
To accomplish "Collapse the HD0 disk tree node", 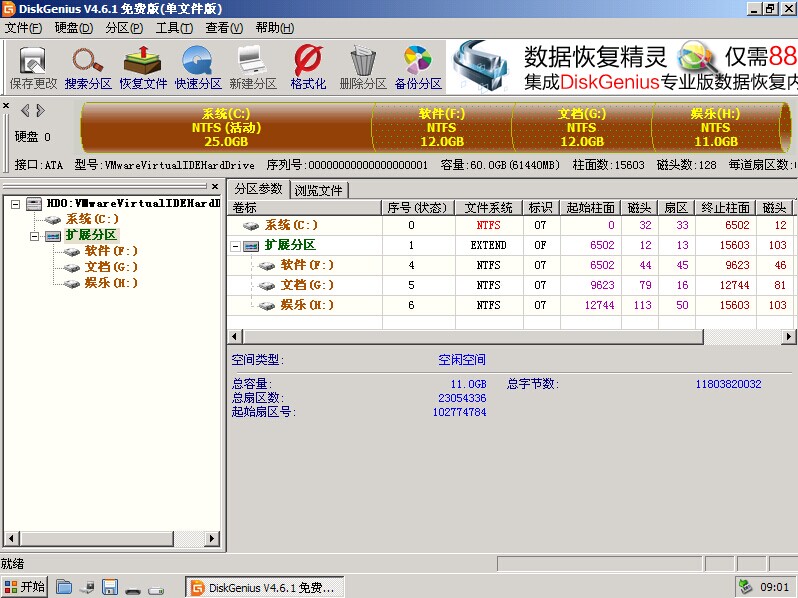I will coord(16,204).
